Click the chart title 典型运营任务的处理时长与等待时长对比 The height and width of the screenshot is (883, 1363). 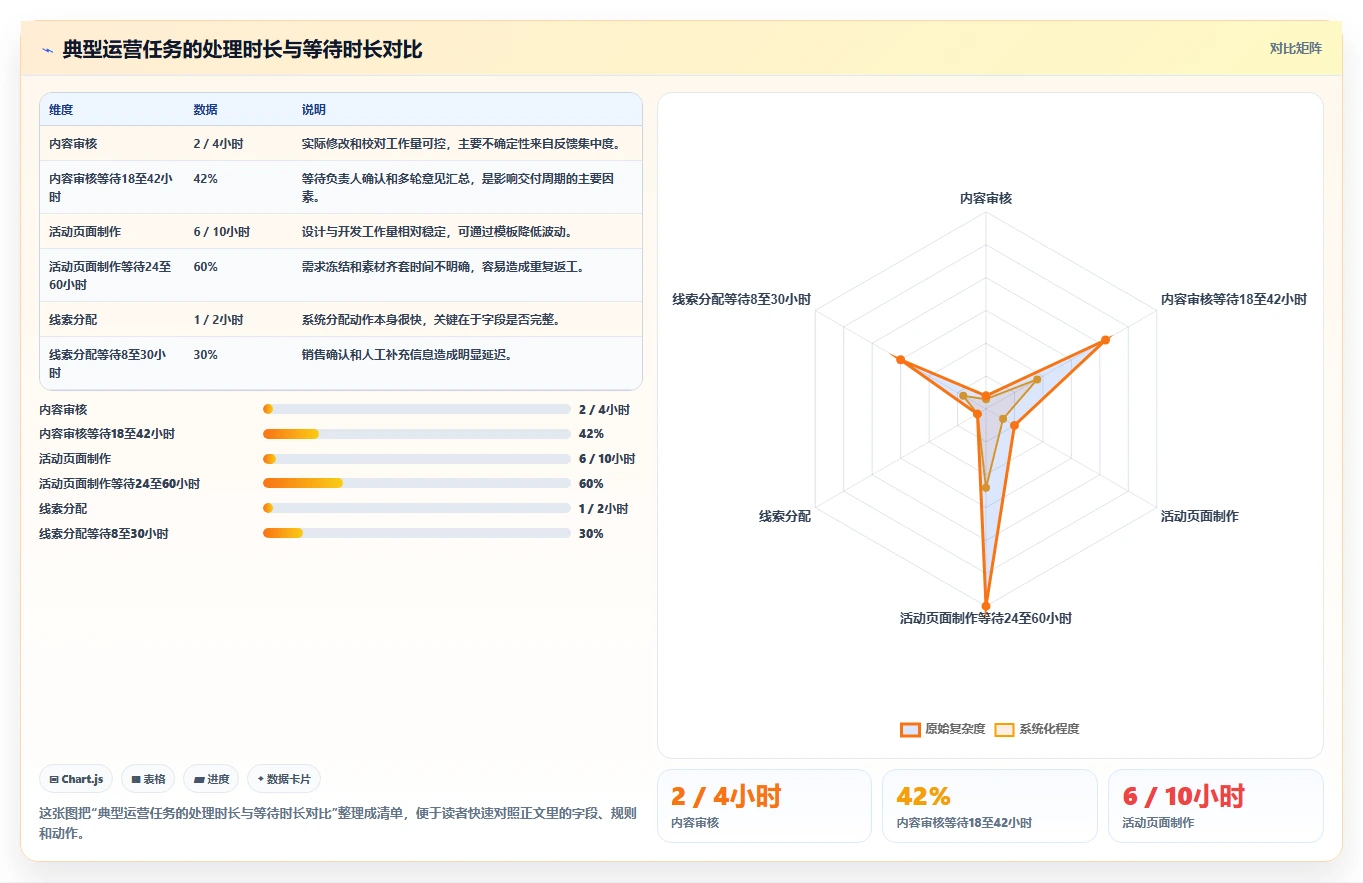coord(242,49)
